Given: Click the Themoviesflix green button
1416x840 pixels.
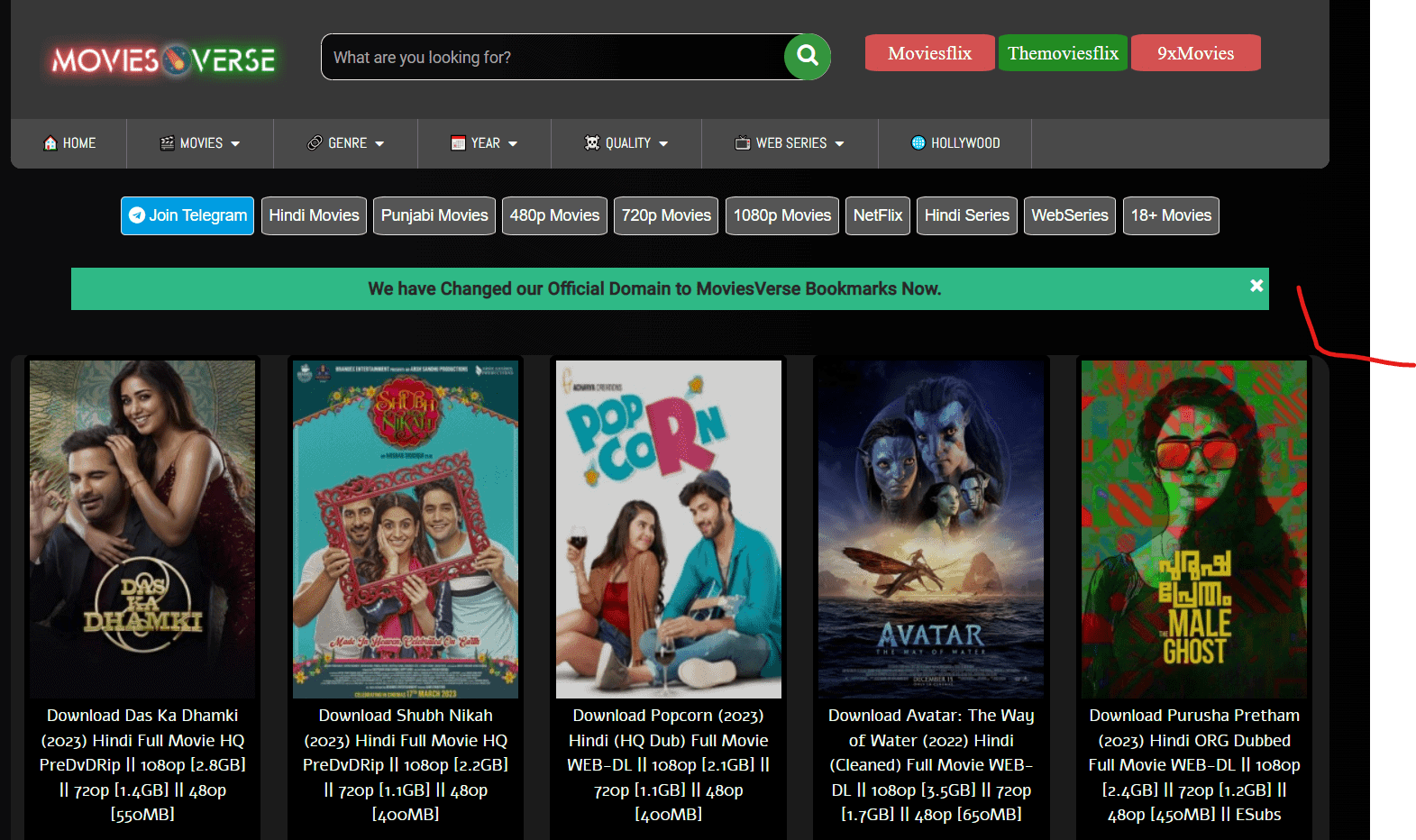Looking at the screenshot, I should pyautogui.click(x=1064, y=53).
